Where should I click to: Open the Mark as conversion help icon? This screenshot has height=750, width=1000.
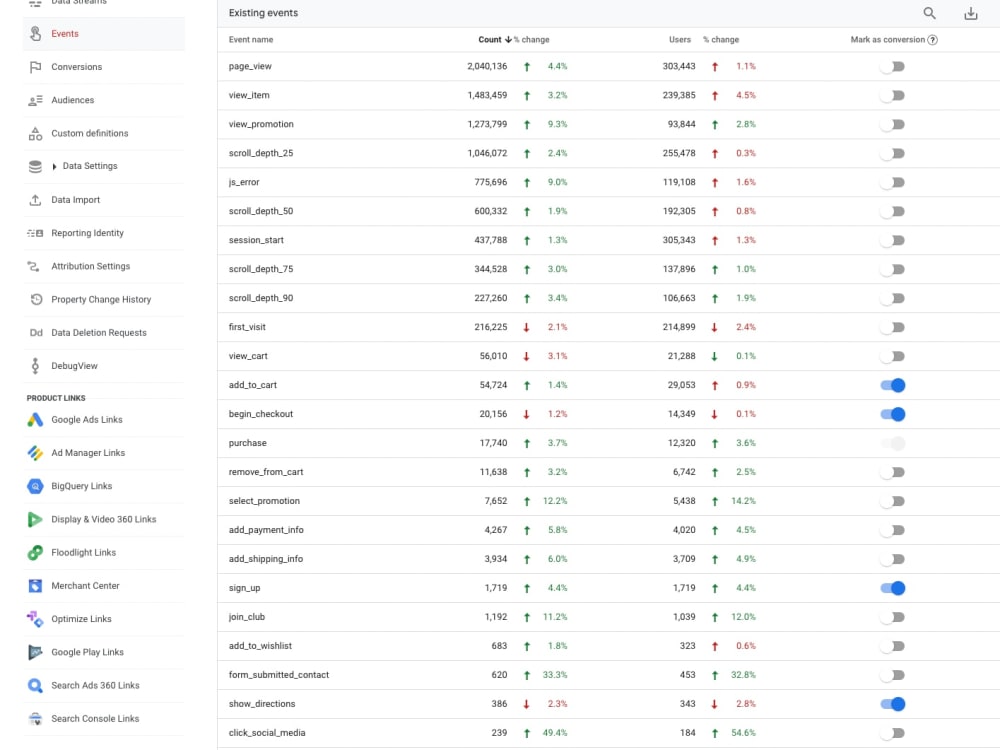(x=935, y=39)
